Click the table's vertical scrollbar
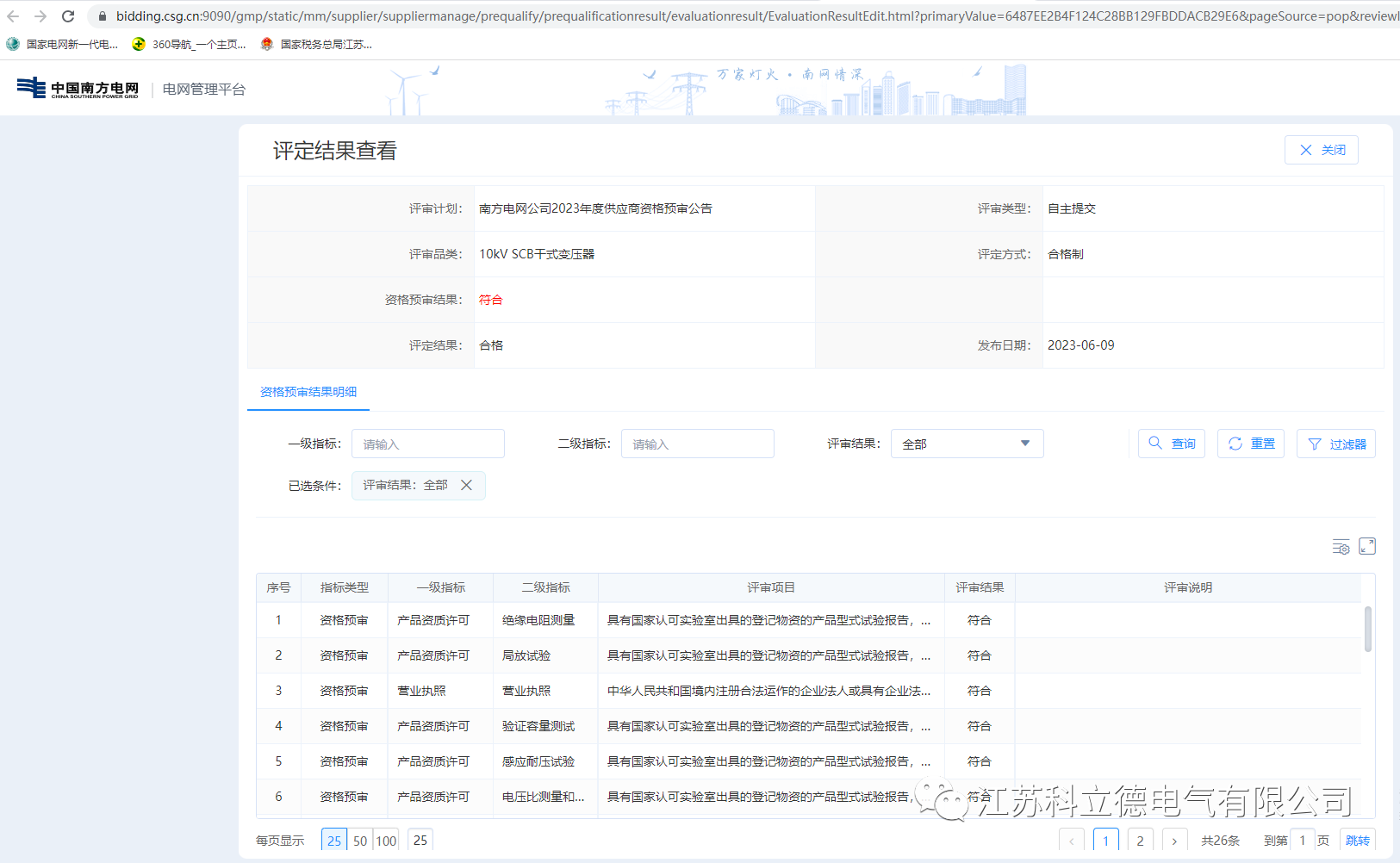The height and width of the screenshot is (863, 1400). coord(1367,629)
